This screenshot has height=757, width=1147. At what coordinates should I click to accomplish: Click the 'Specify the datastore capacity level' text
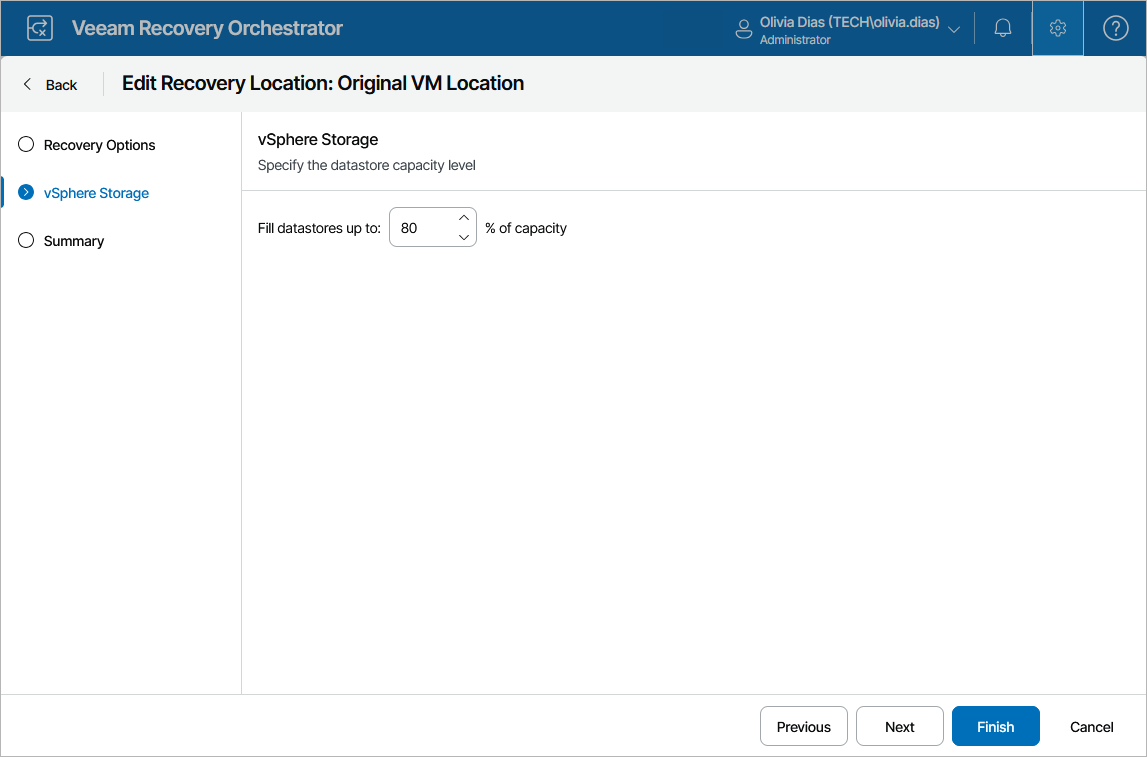(366, 165)
